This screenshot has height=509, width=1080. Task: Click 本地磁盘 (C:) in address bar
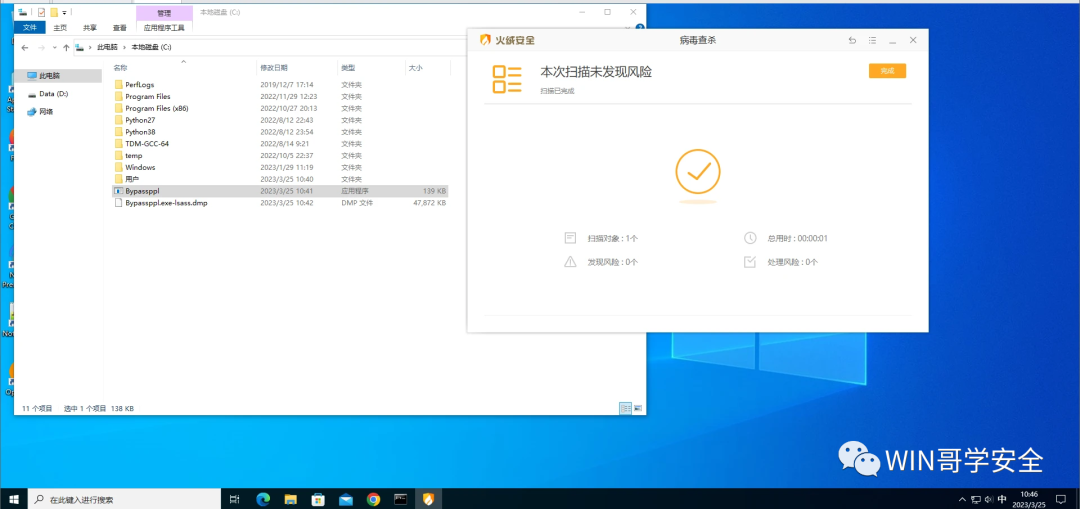pos(152,47)
